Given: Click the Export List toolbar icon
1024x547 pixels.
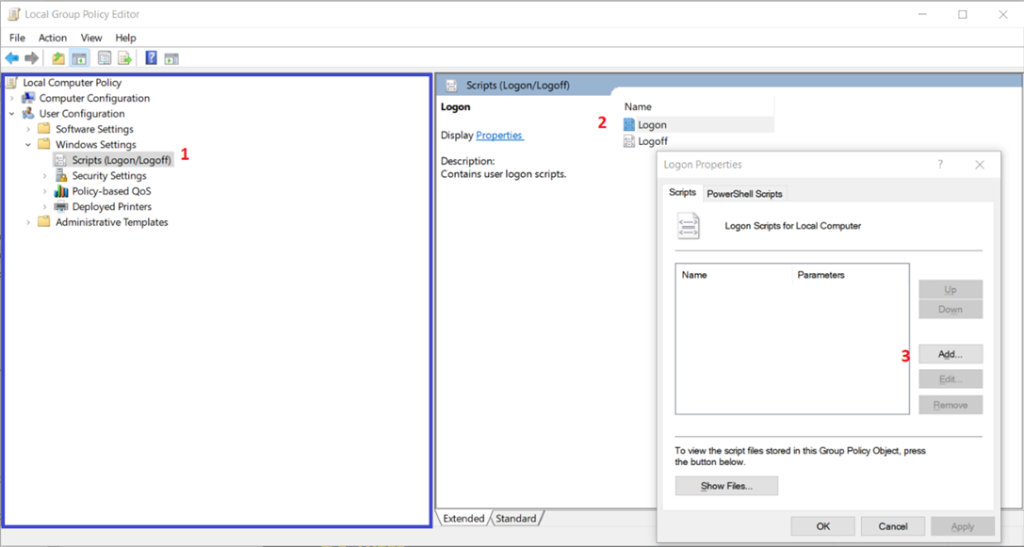Looking at the screenshot, I should click(x=125, y=58).
